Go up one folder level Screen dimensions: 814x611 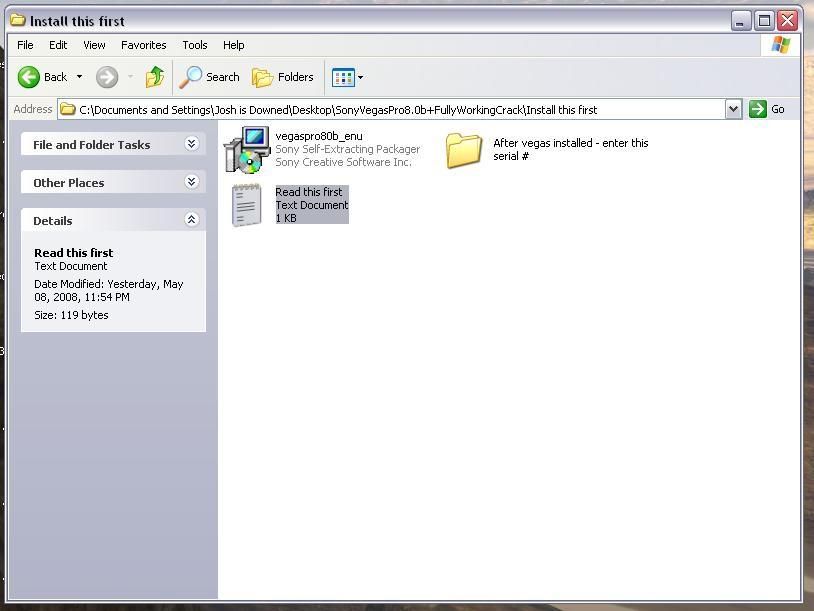tap(155, 77)
